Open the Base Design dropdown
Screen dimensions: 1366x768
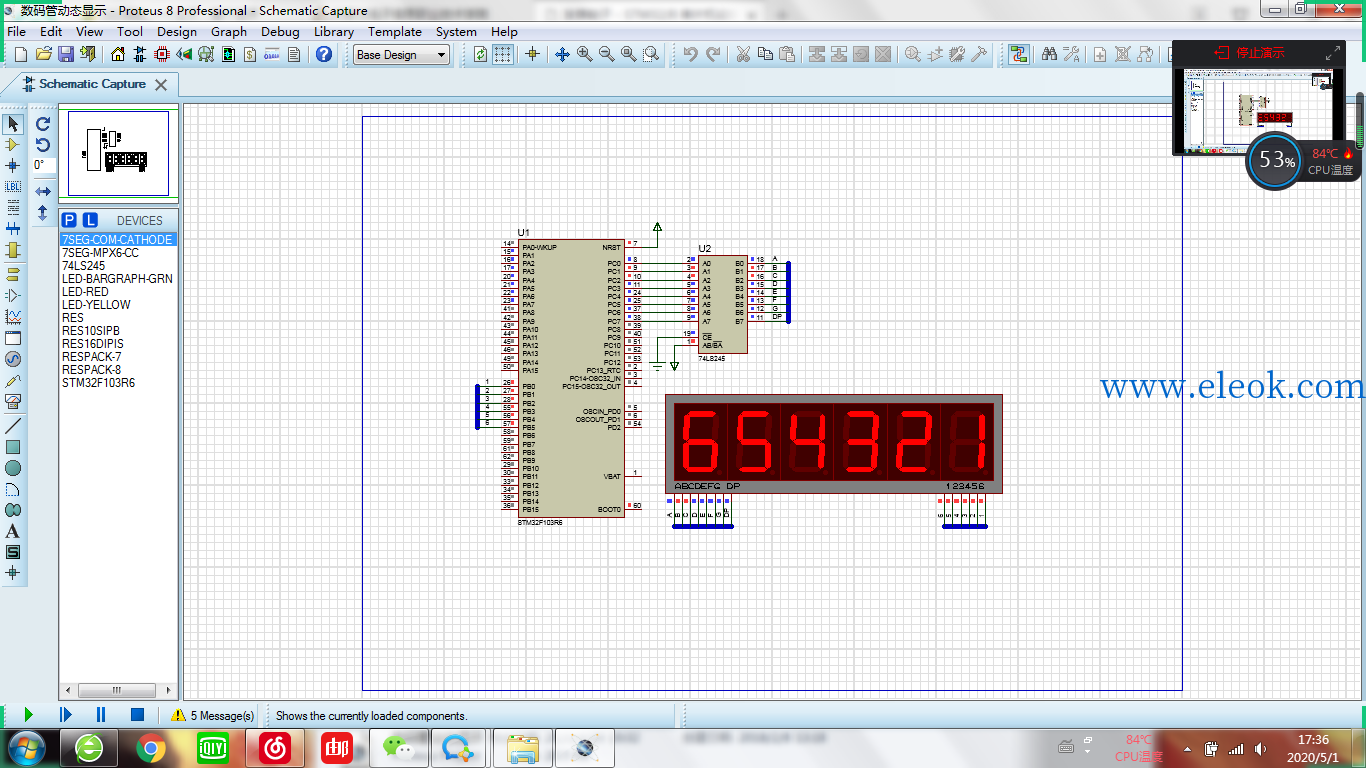tap(402, 55)
